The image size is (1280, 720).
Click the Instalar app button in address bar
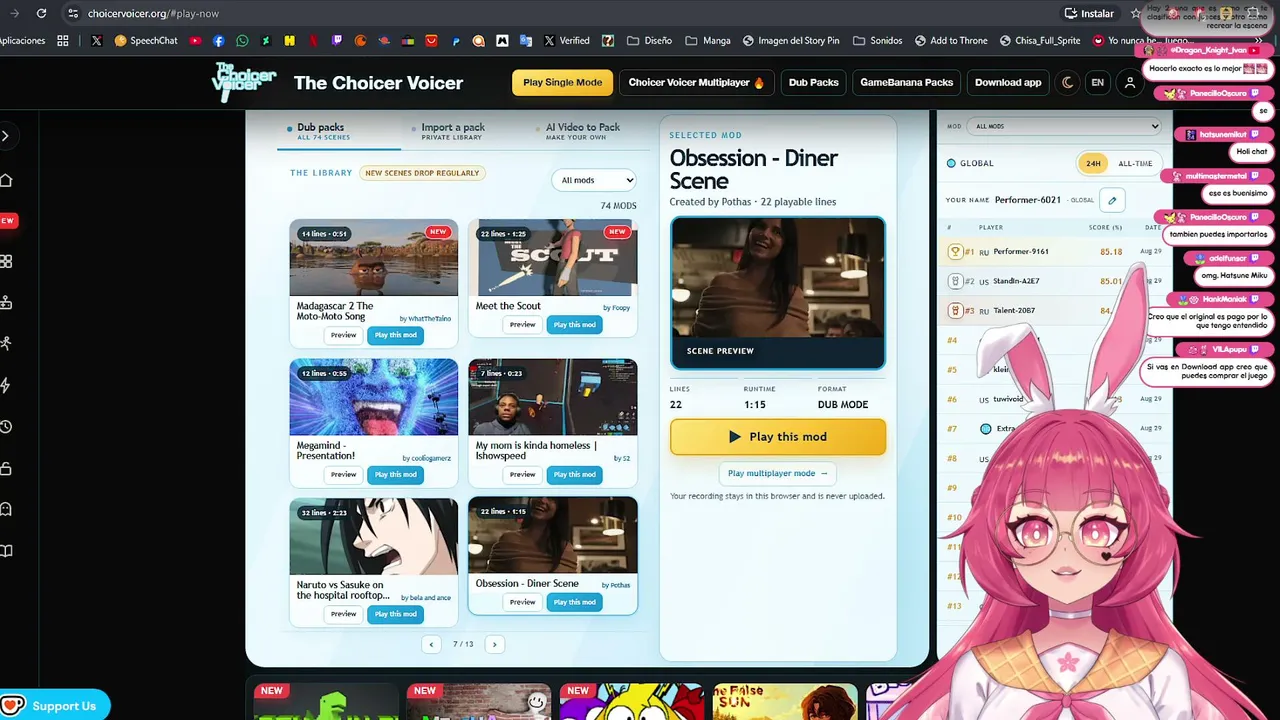tap(1089, 13)
